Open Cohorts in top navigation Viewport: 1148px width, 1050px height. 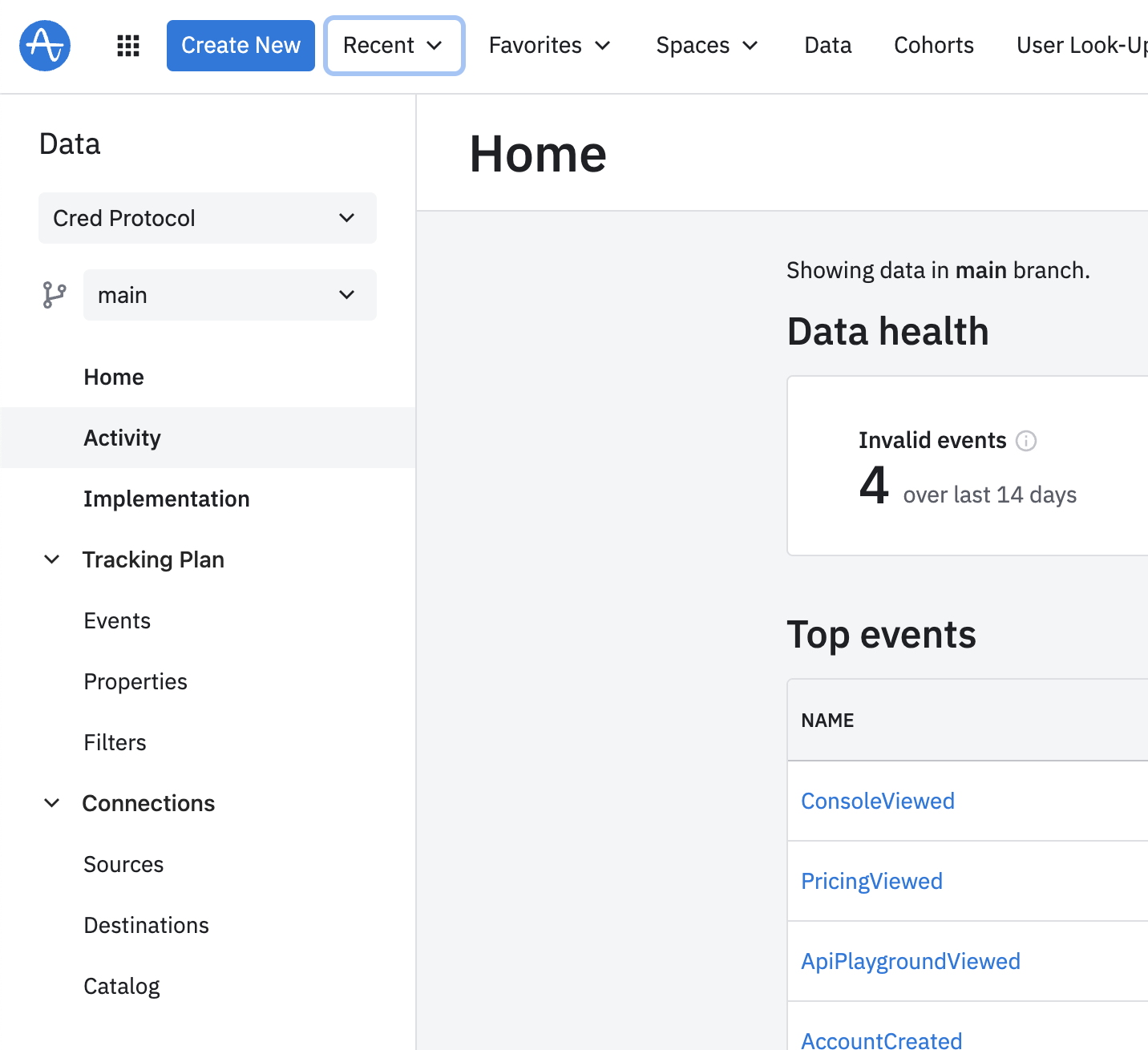tap(934, 46)
